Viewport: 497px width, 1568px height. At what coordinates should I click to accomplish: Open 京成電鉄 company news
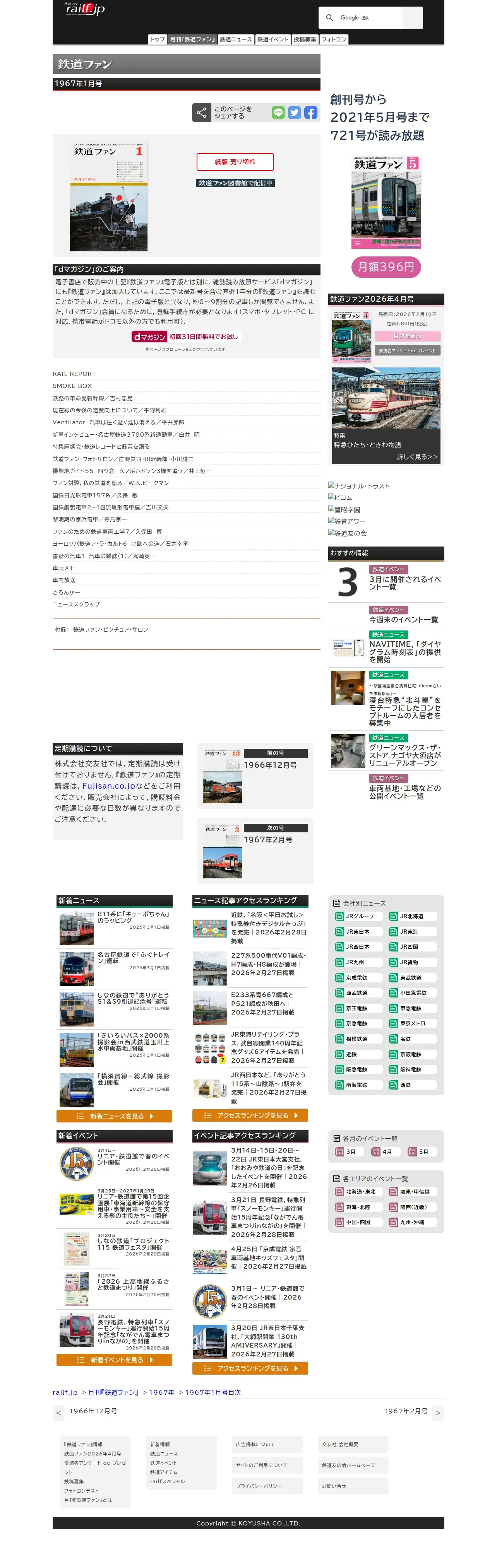click(358, 977)
